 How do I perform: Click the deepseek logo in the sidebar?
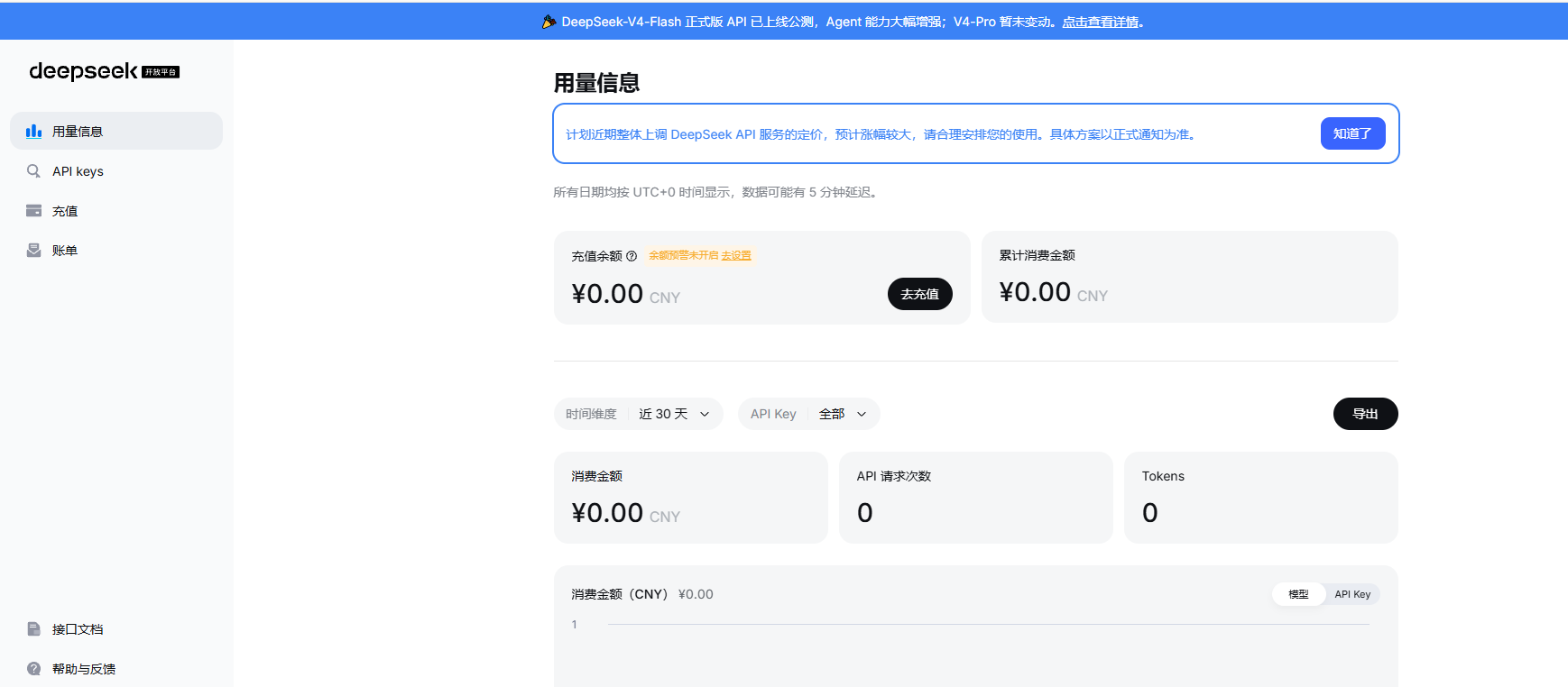coord(104,71)
